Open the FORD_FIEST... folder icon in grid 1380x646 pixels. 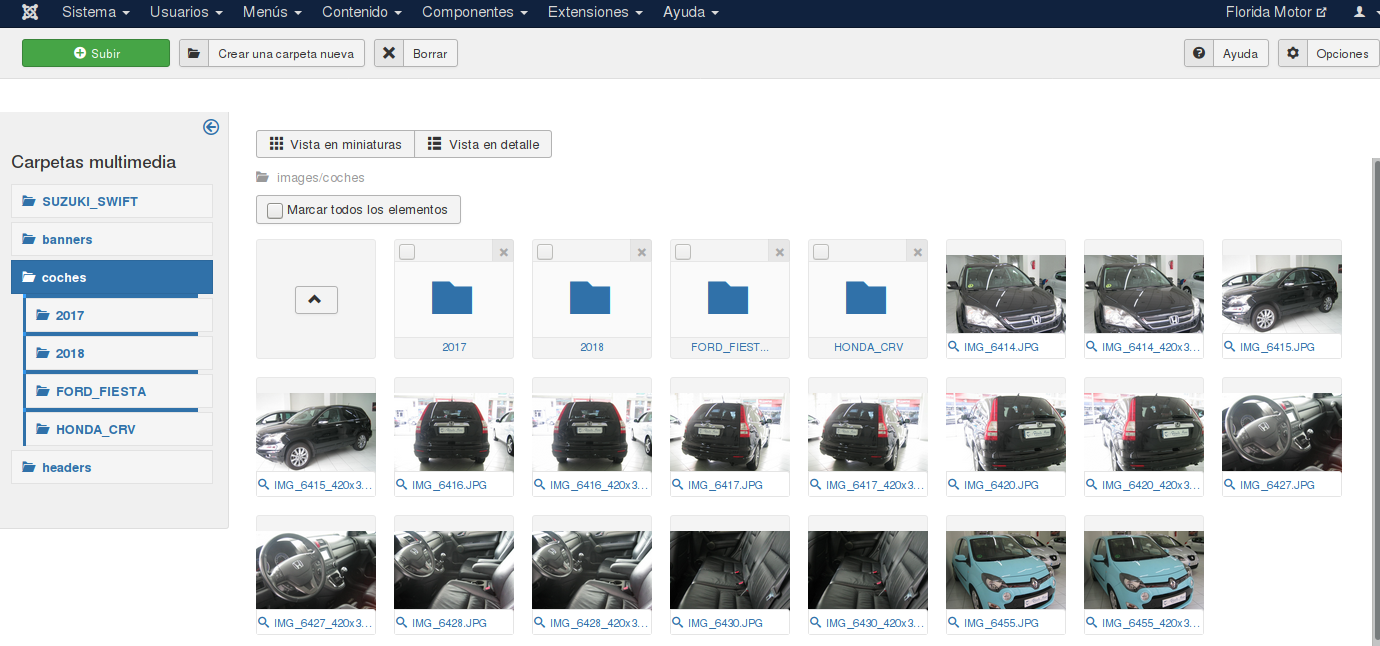(x=728, y=298)
